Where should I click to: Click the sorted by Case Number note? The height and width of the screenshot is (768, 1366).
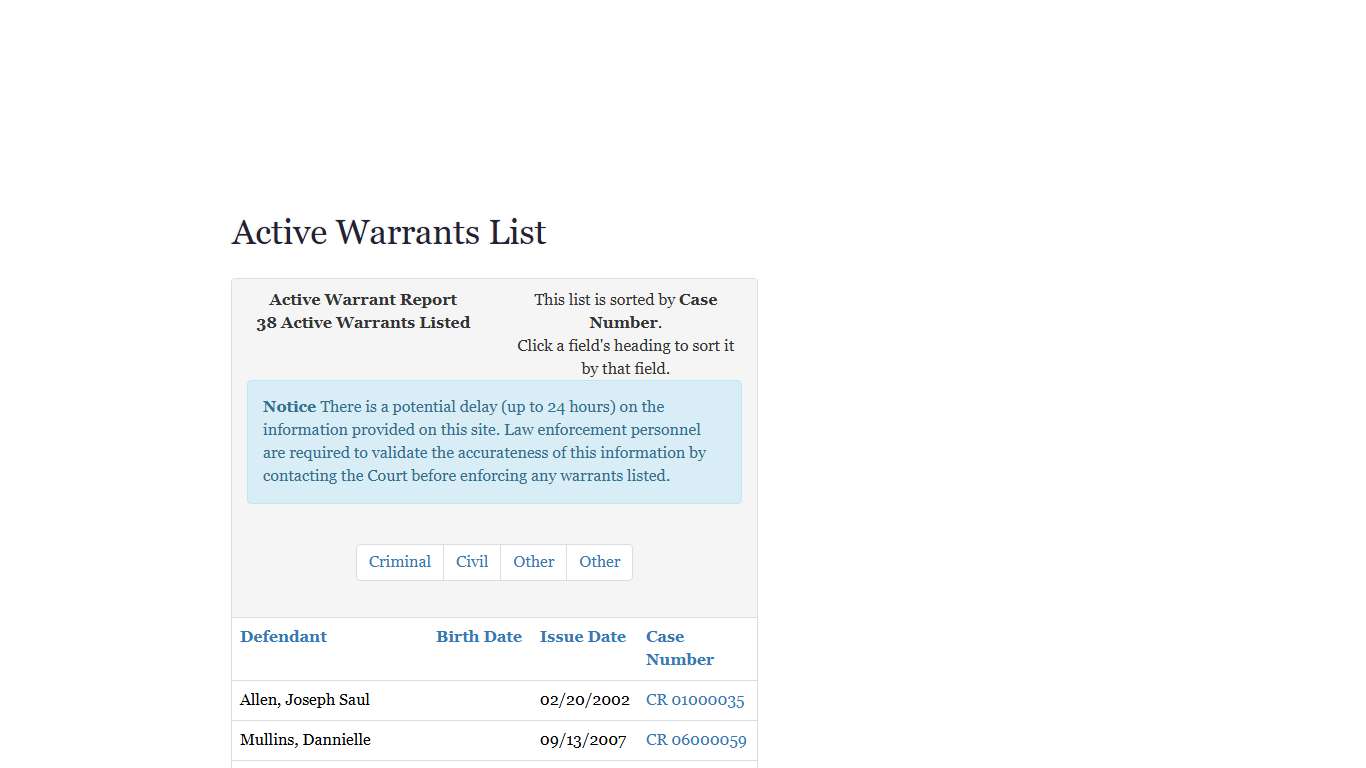[x=625, y=311]
